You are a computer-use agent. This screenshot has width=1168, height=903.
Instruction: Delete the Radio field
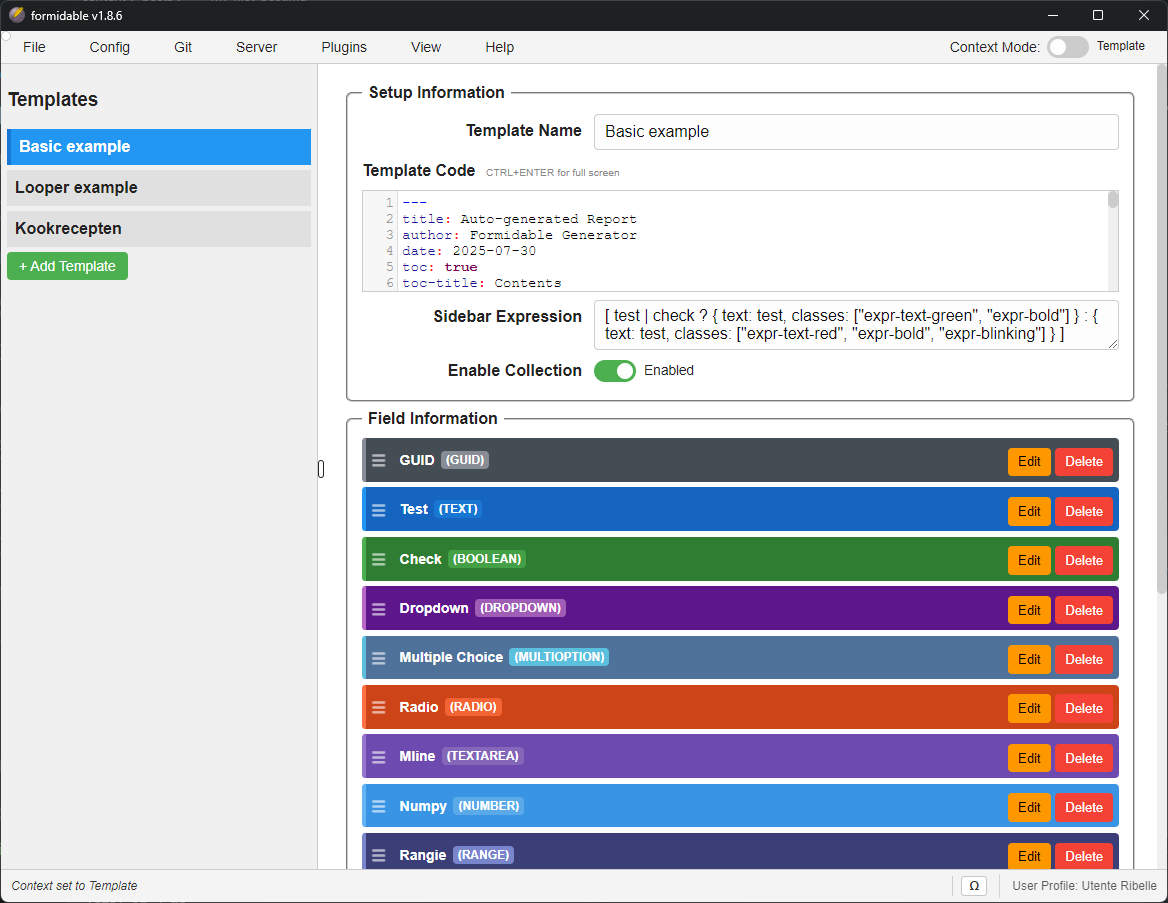coord(1084,709)
